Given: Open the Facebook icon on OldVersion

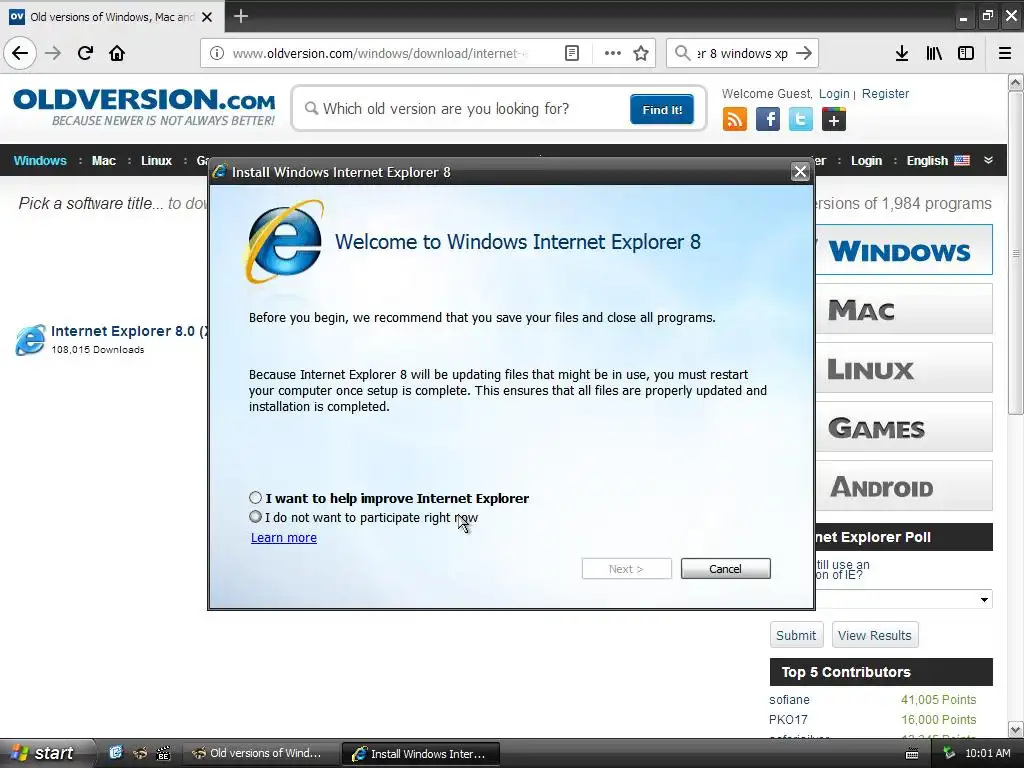Looking at the screenshot, I should pyautogui.click(x=768, y=120).
